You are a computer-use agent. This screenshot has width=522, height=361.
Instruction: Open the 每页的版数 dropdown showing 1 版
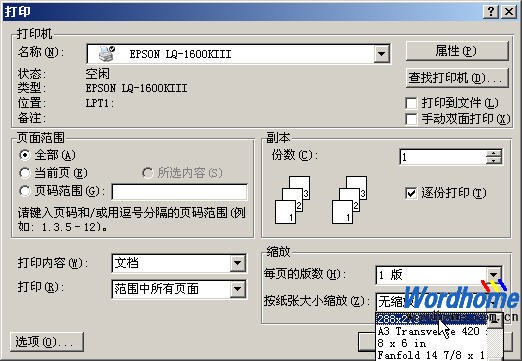(x=494, y=275)
